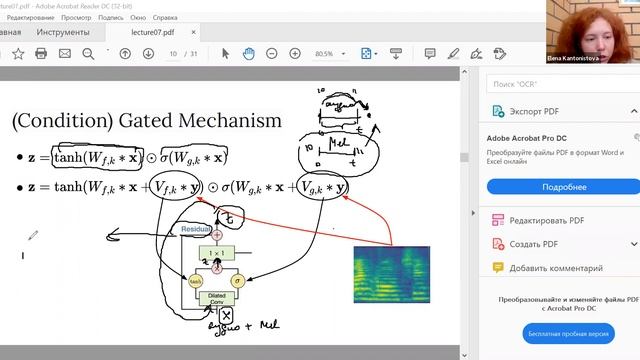Print the document with the printer icon
Viewport: 640px width, 360px height.
[41, 53]
